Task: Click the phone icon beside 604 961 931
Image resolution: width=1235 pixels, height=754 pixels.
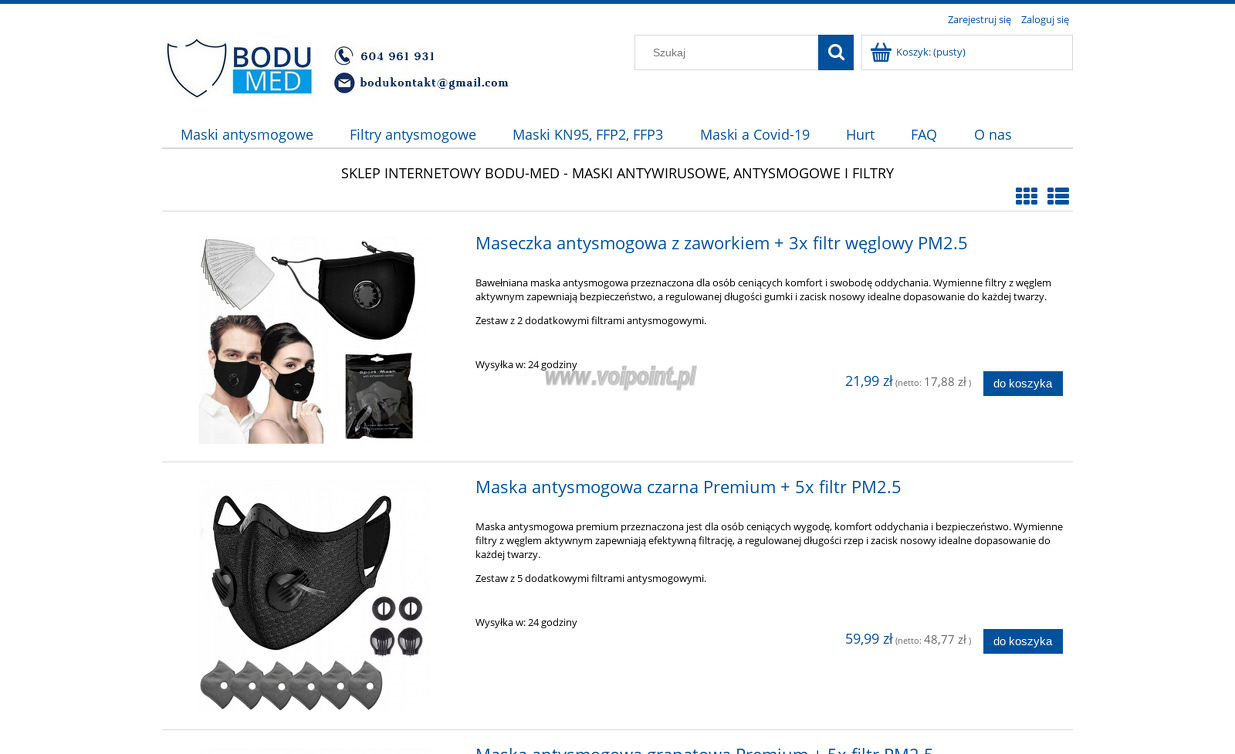Action: point(344,56)
